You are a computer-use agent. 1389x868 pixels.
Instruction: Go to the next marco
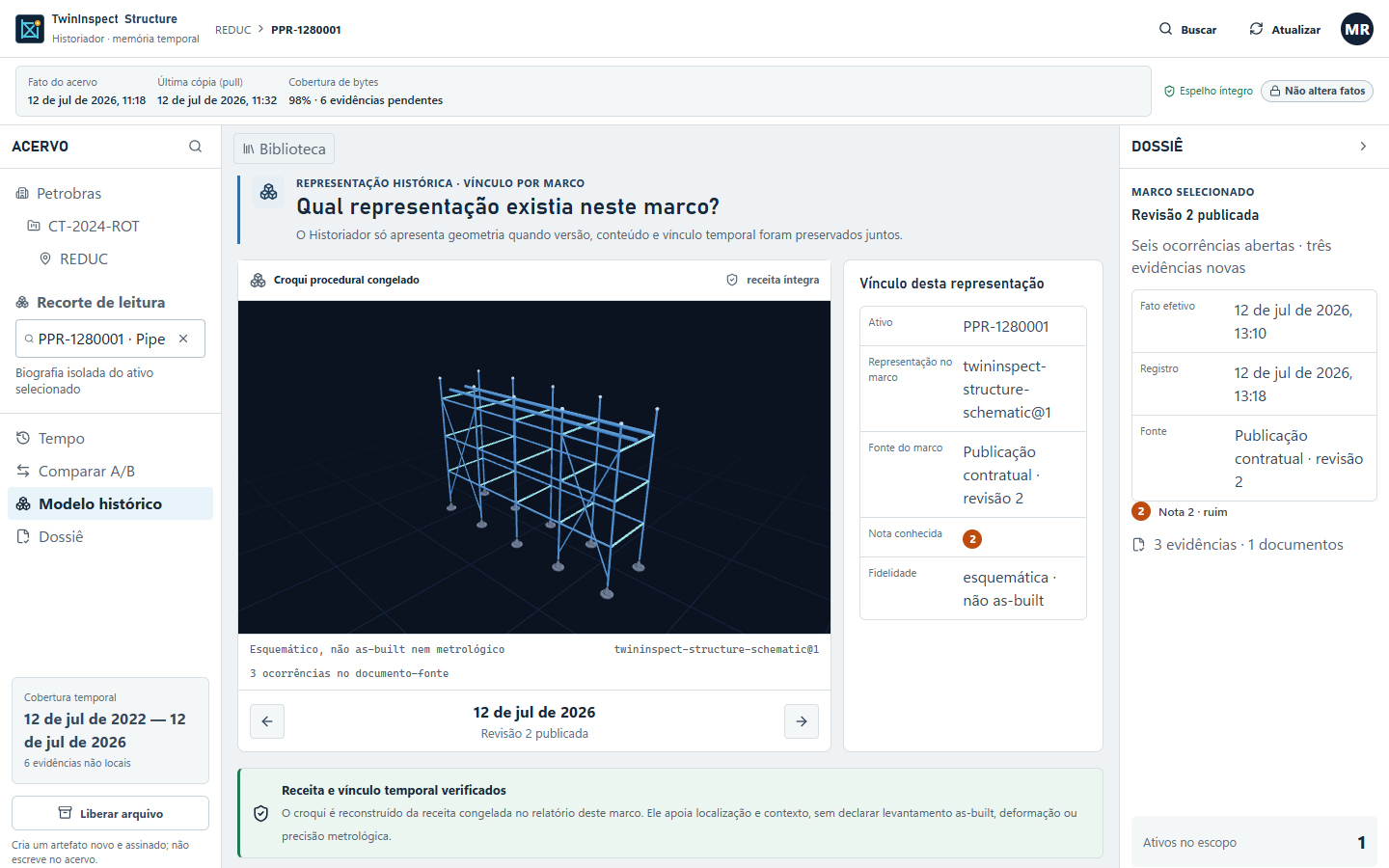click(802, 721)
